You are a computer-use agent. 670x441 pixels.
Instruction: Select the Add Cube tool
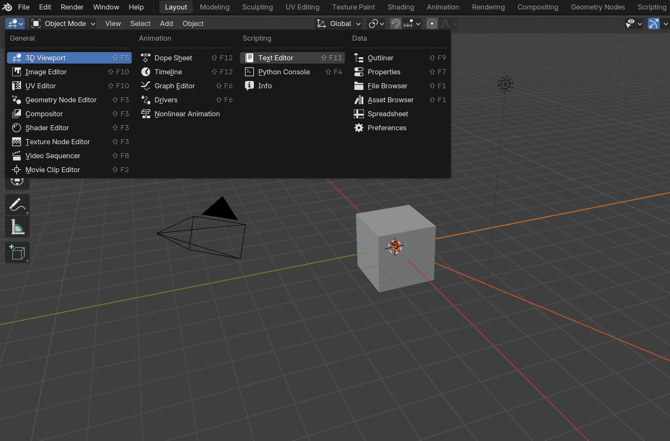[17, 252]
